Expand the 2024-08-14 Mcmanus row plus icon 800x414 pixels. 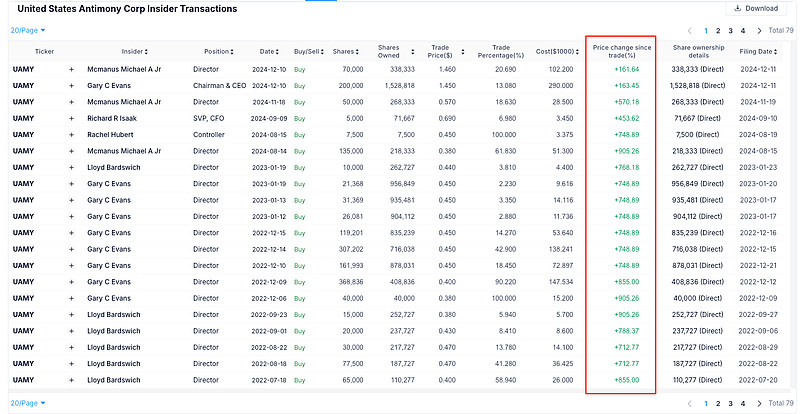[x=71, y=151]
